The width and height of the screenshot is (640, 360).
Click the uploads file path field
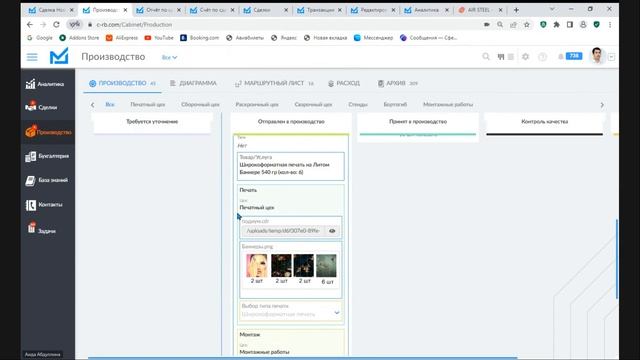(283, 231)
